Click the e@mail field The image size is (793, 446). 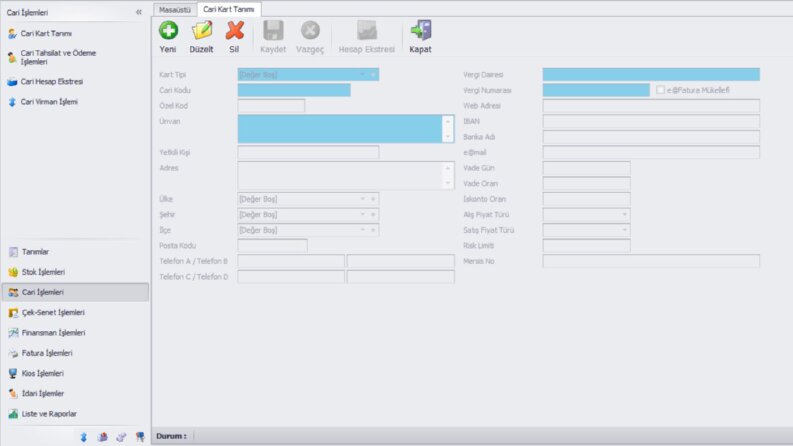pos(651,153)
